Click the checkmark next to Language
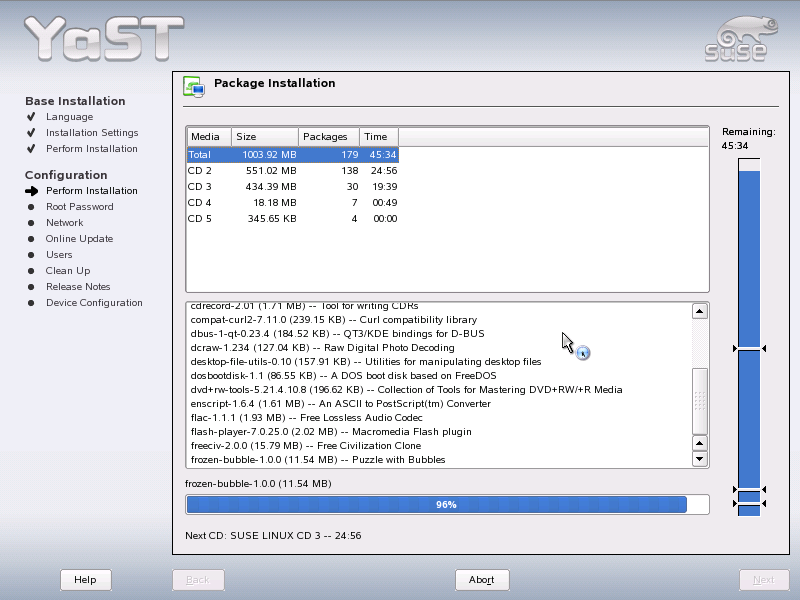This screenshot has height=600, width=800. coord(31,117)
